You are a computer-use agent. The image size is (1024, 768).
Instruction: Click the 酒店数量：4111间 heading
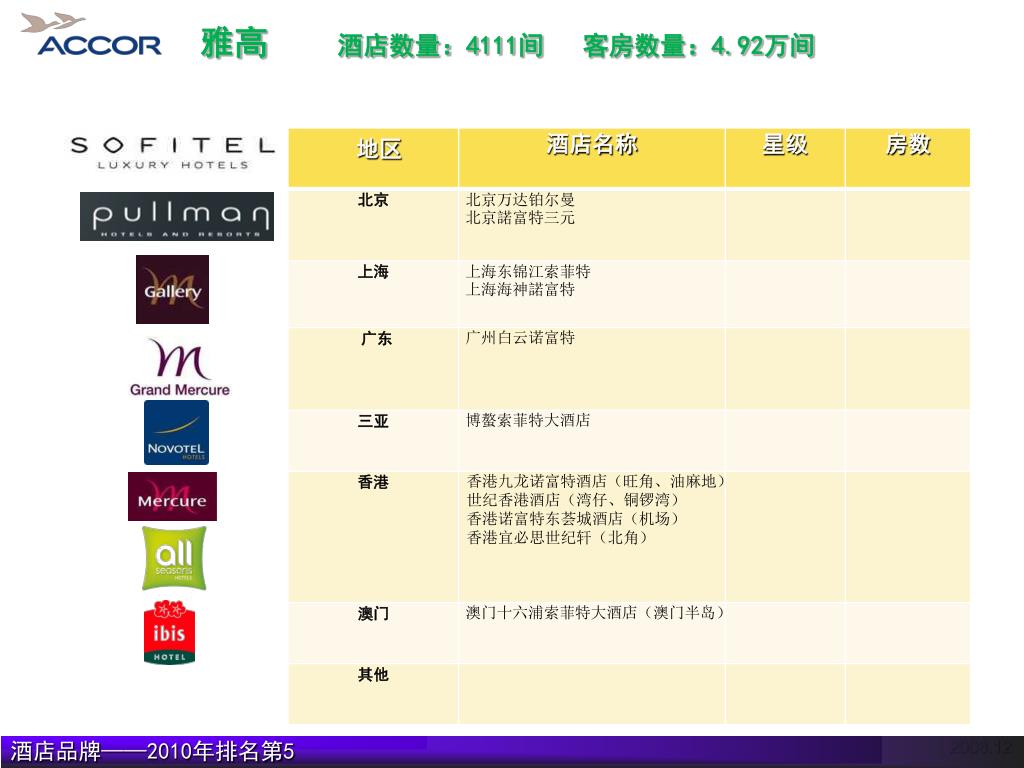click(441, 46)
